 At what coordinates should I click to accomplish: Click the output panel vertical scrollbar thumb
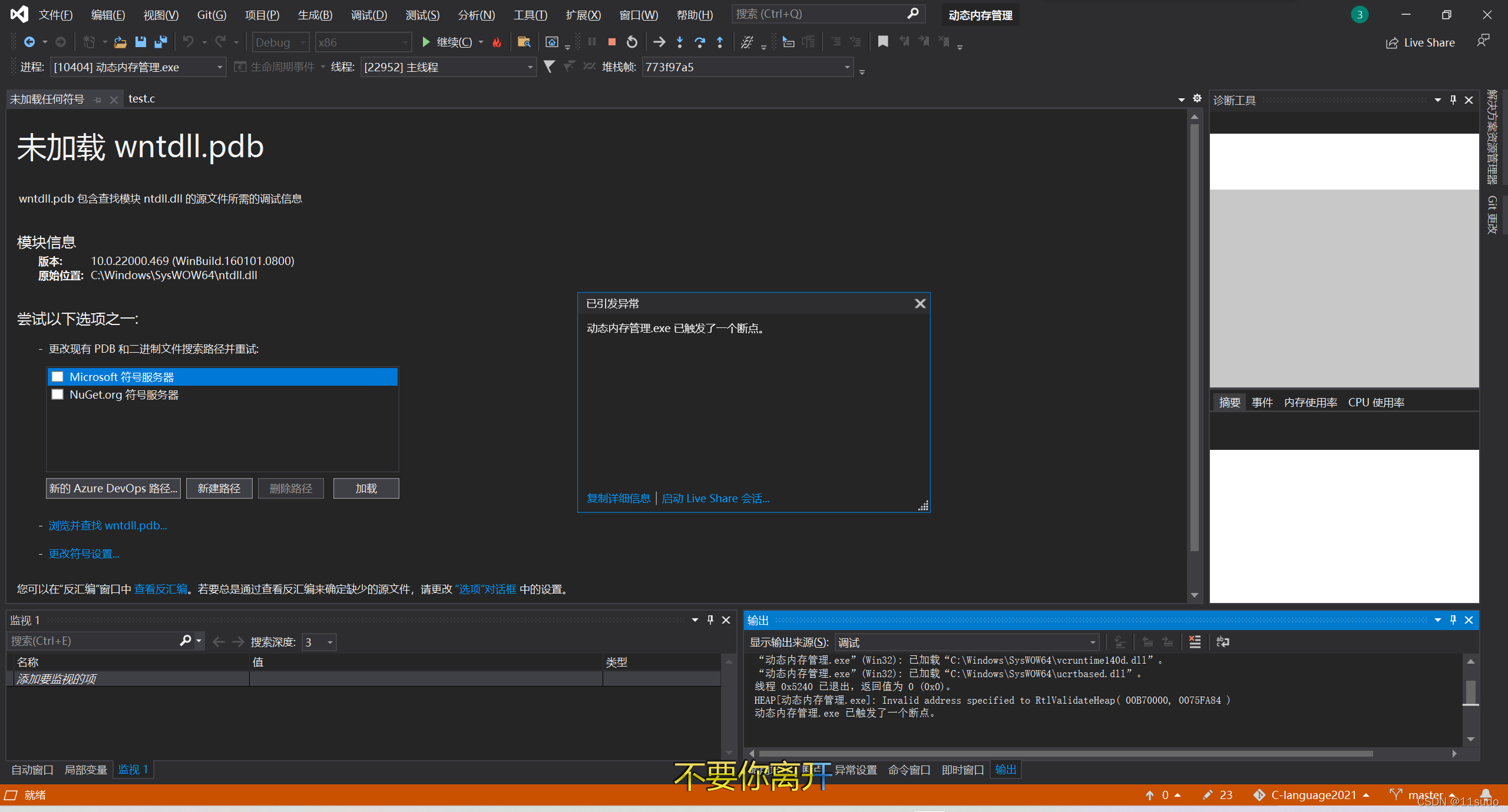click(1470, 692)
